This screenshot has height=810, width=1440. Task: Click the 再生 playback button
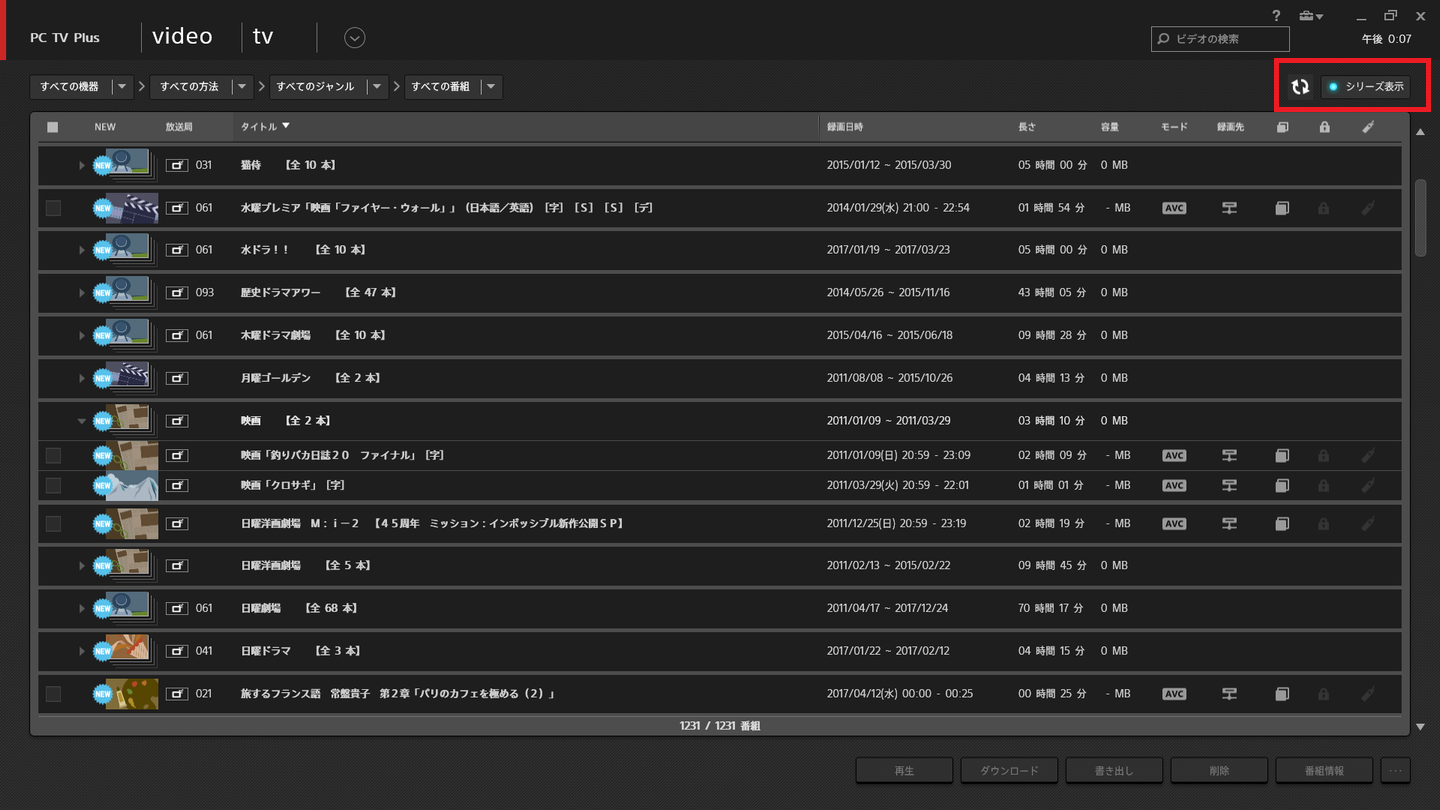[x=903, y=770]
